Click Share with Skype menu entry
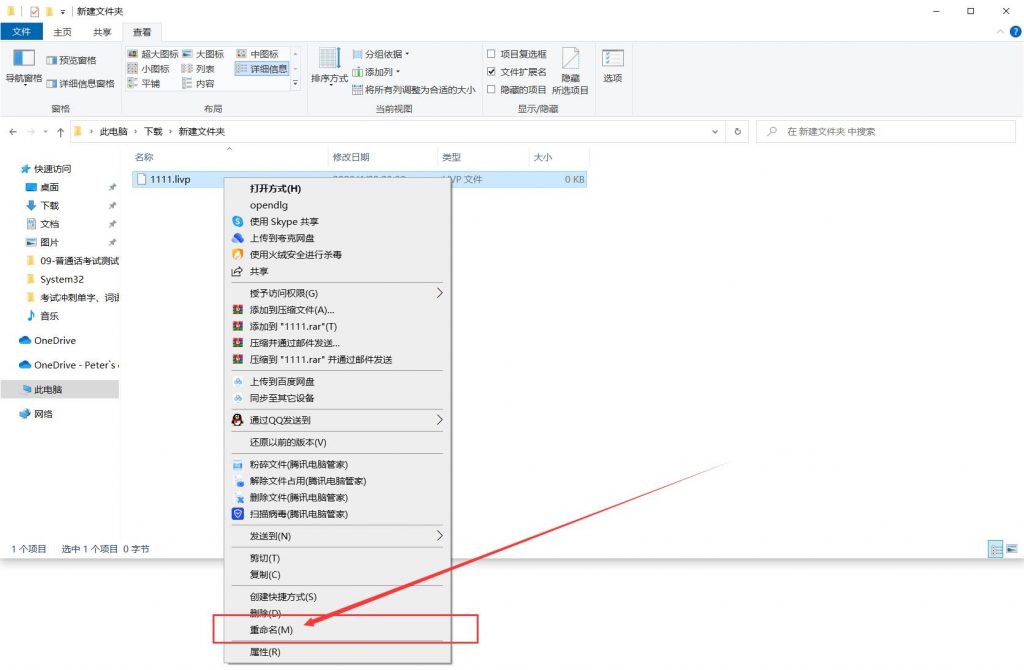This screenshot has height=670, width=1024. [337, 222]
